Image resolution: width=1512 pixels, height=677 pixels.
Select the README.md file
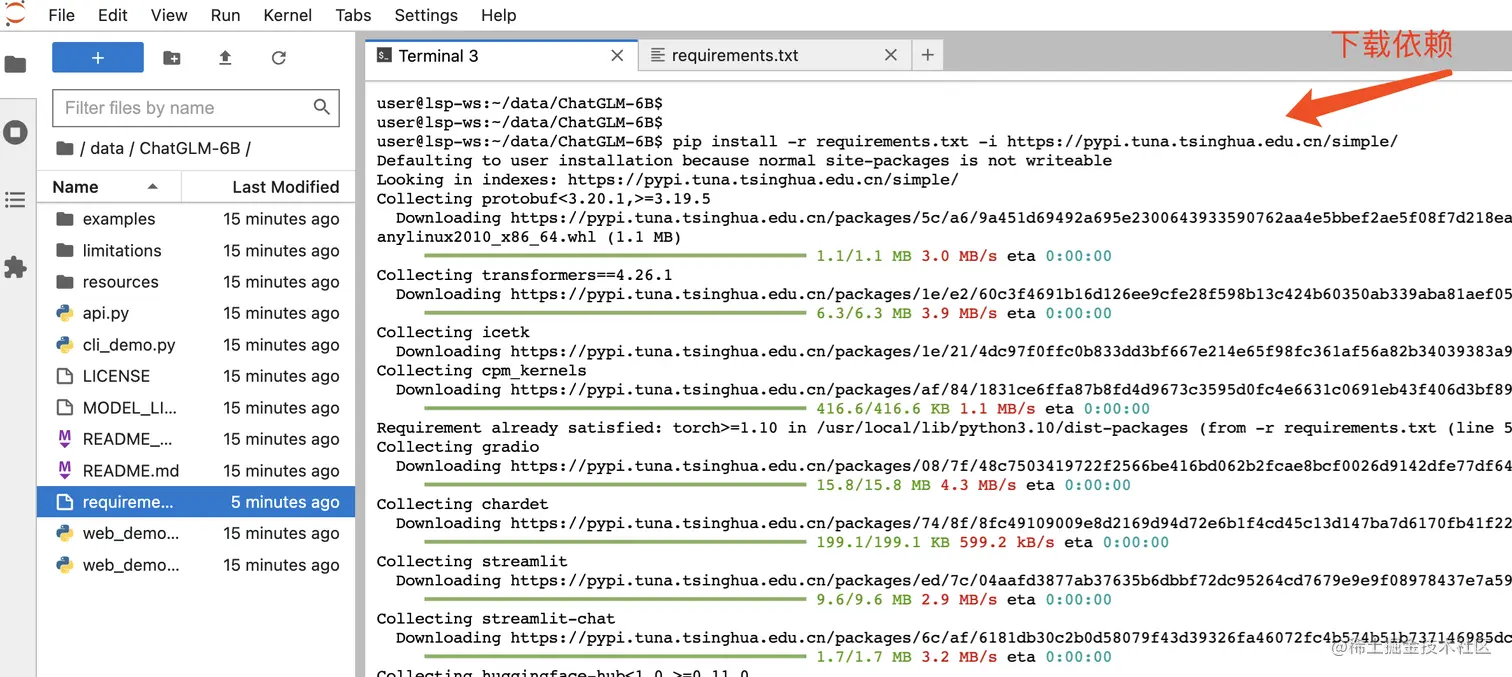click(x=196, y=471)
